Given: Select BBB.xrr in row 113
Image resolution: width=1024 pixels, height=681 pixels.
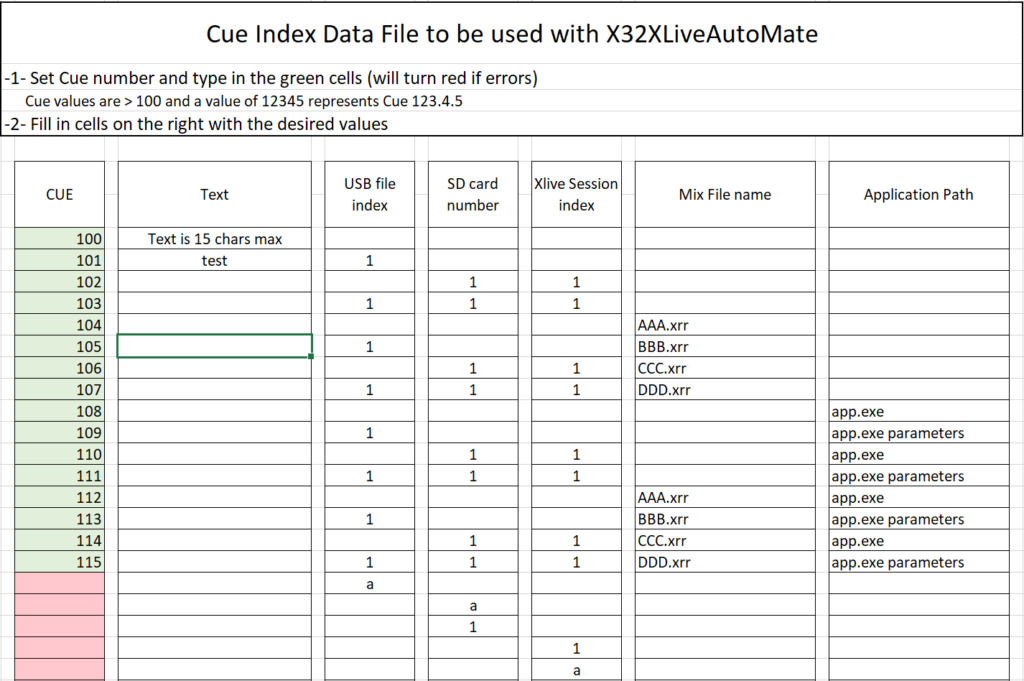Looking at the screenshot, I should point(725,518).
